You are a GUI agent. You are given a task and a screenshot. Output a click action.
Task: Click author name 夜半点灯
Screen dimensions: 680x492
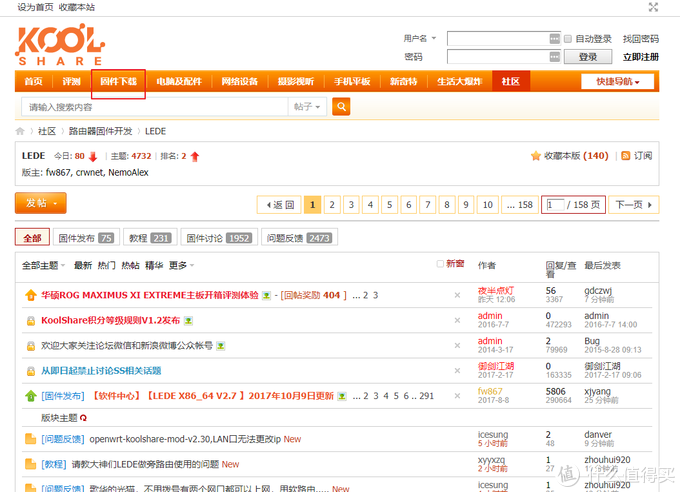point(496,291)
